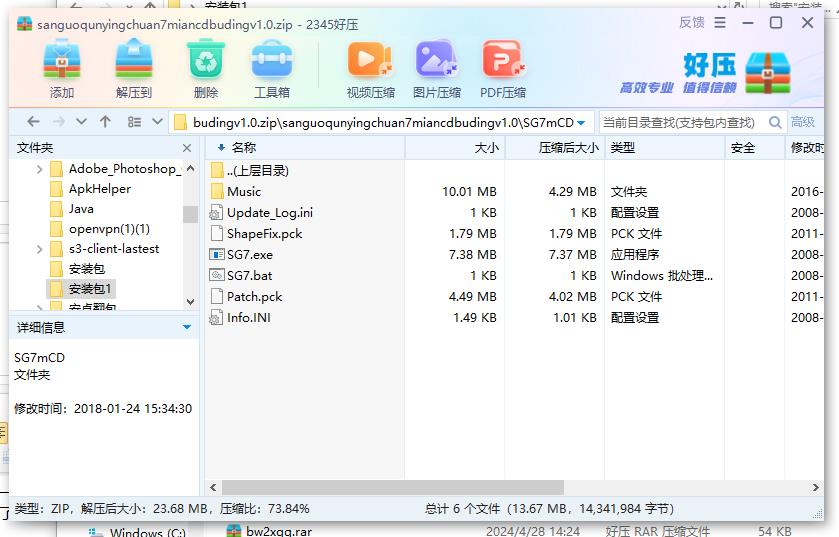Screen dimensions: 839x537
Task: Sort by 压缩后大小 column header
Action: [x=555, y=148]
